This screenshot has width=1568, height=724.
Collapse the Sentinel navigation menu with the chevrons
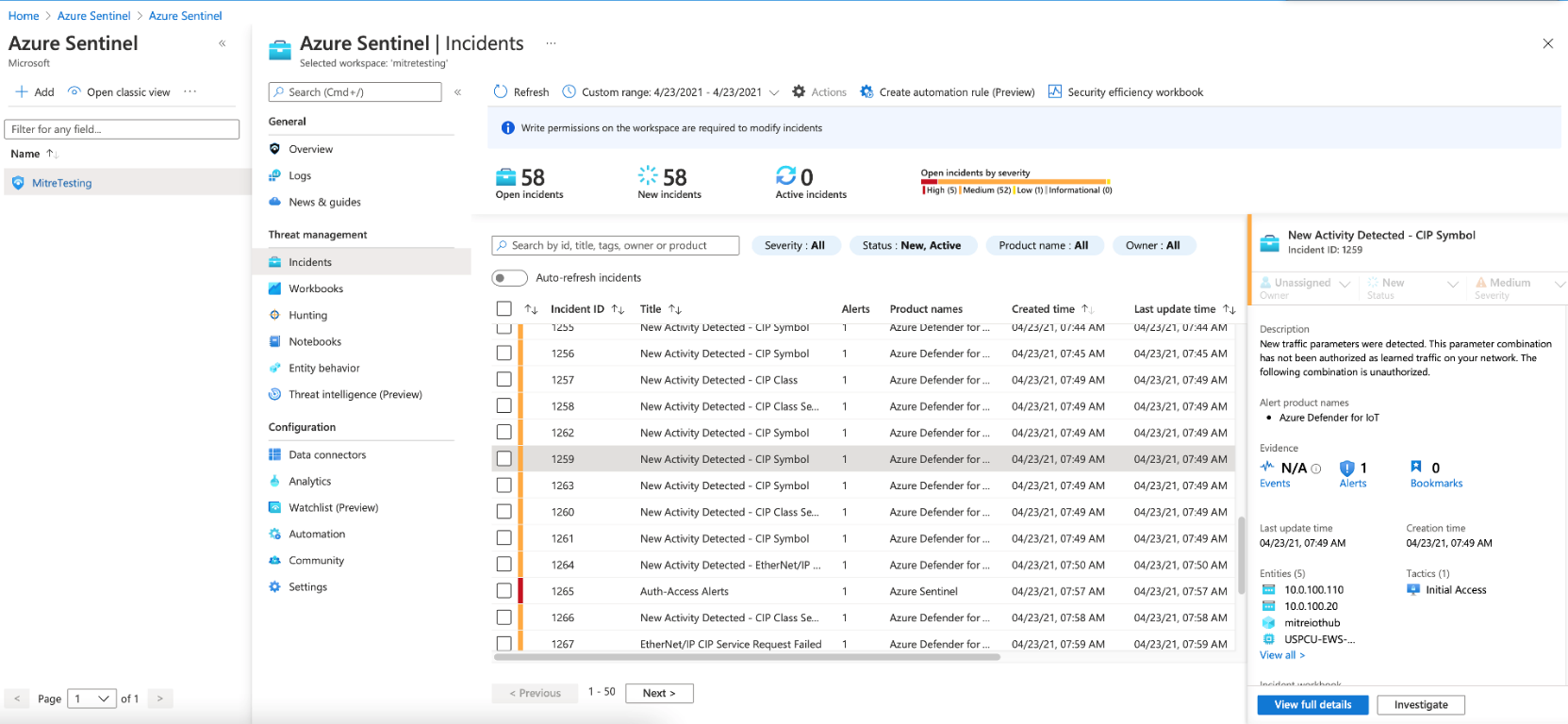[457, 91]
